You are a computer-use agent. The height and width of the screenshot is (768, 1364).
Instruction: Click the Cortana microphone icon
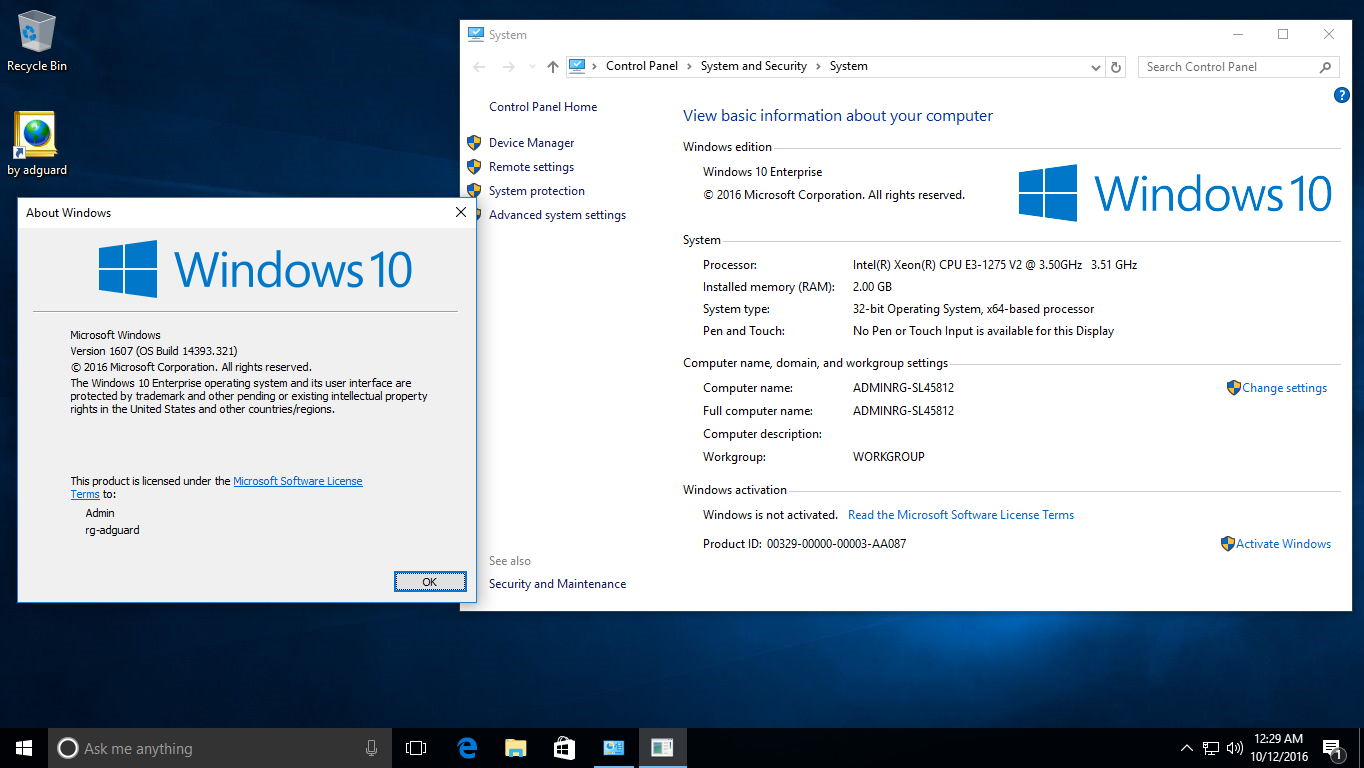[x=371, y=748]
